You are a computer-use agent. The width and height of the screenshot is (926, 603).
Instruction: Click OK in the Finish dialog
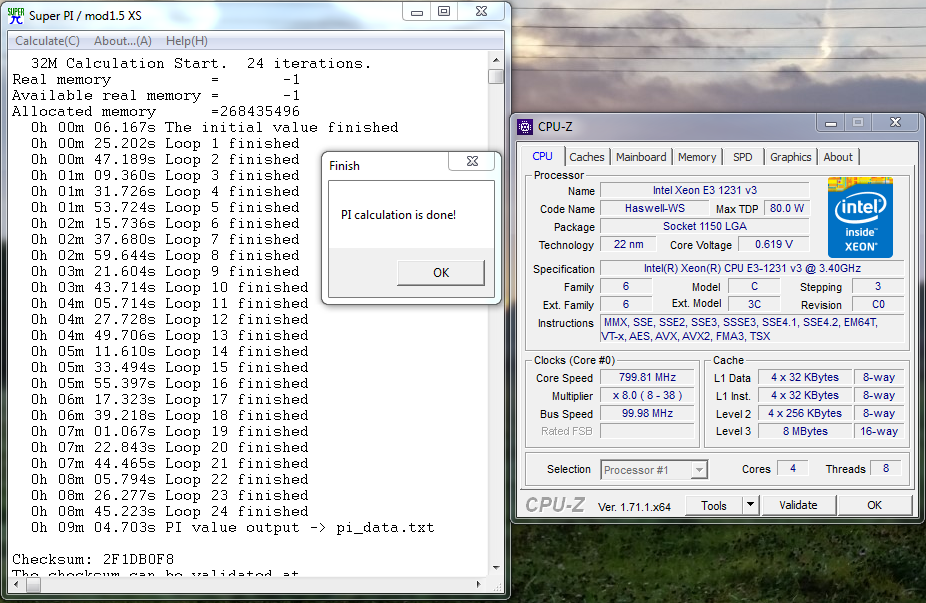(x=441, y=273)
